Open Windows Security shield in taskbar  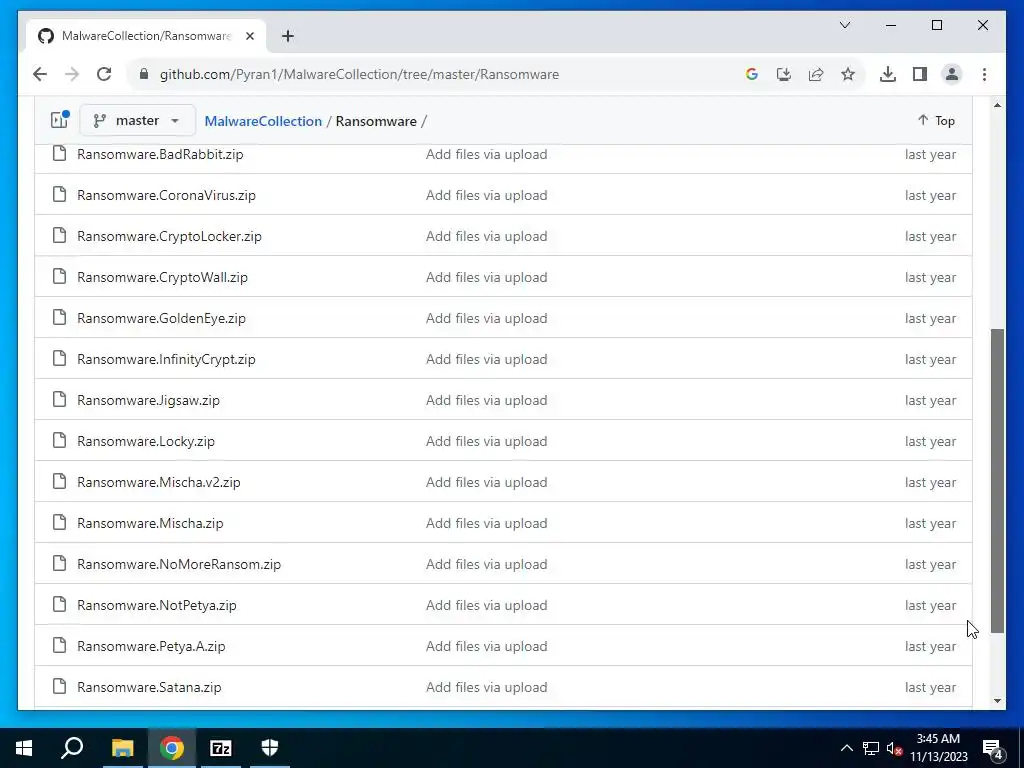(x=270, y=748)
